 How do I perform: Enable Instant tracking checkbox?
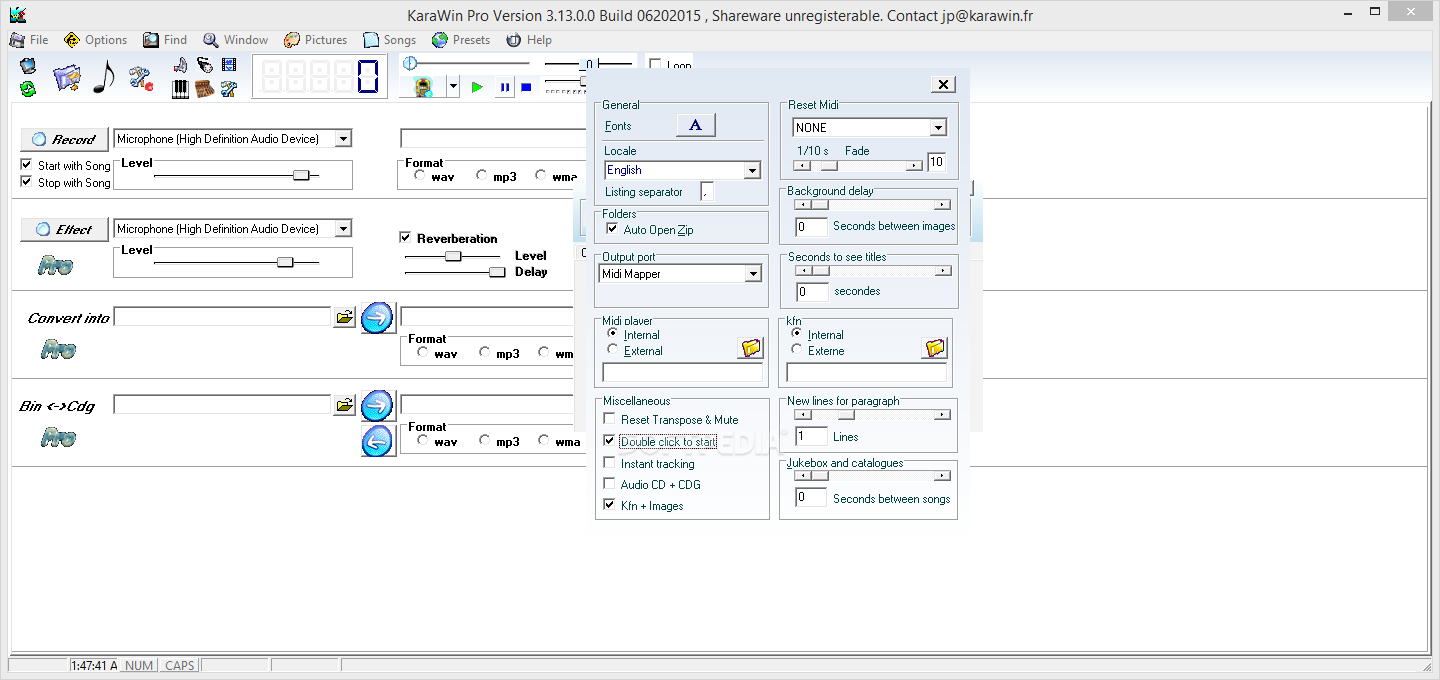point(610,463)
